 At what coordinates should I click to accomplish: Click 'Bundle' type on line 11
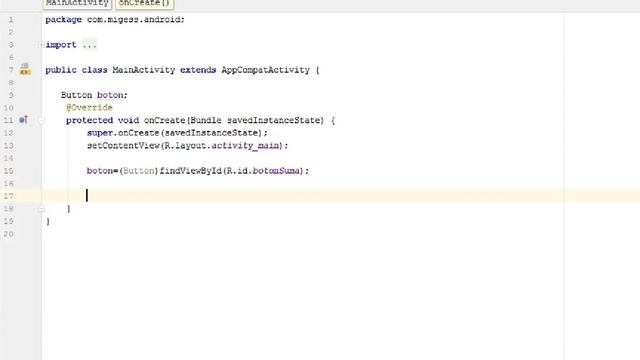point(206,120)
